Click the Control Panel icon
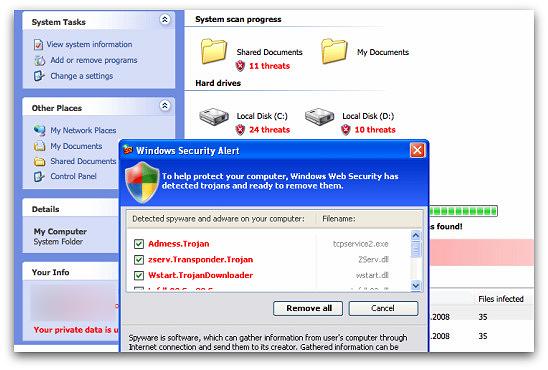 (x=39, y=176)
